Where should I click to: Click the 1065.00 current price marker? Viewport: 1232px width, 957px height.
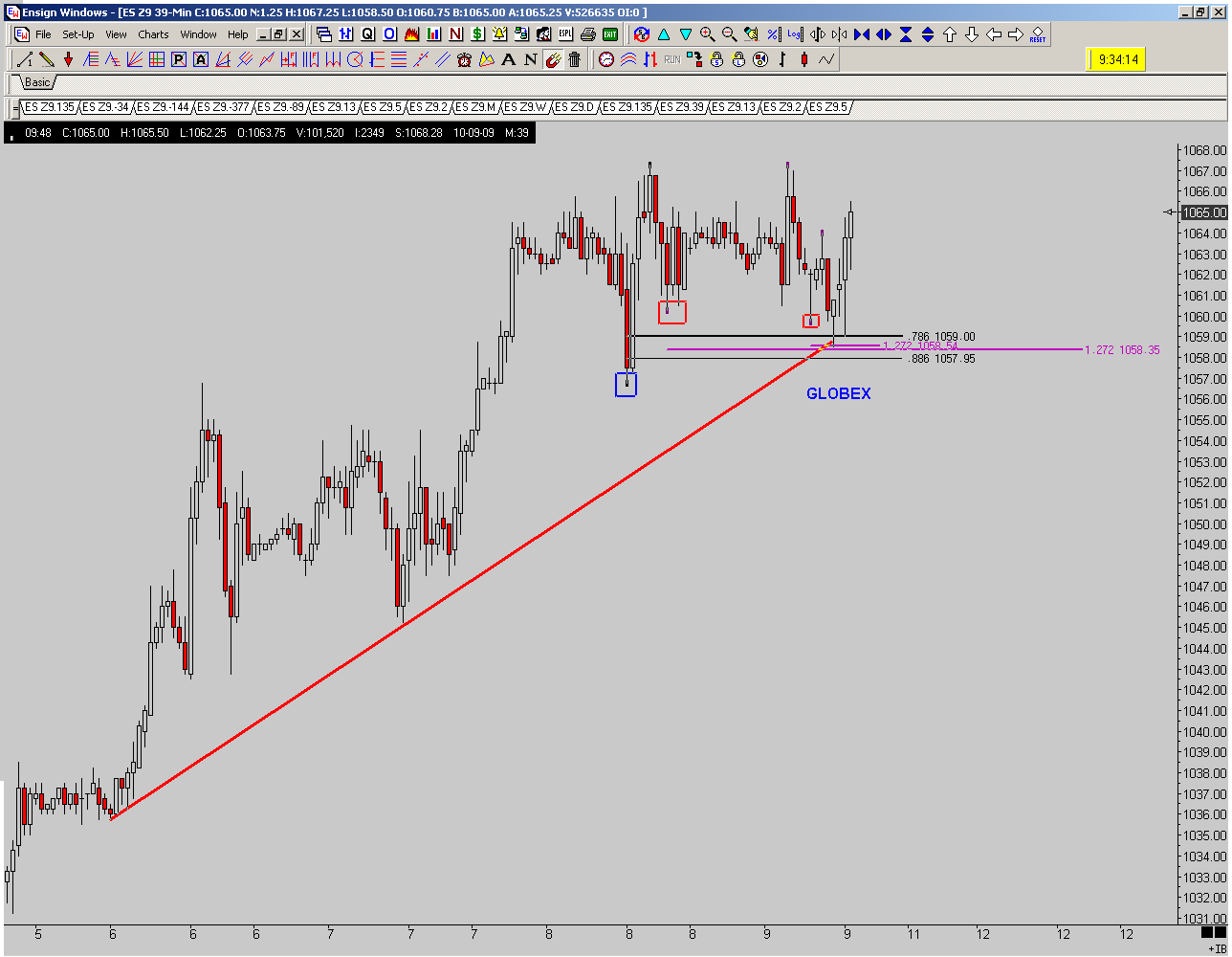[x=1203, y=212]
